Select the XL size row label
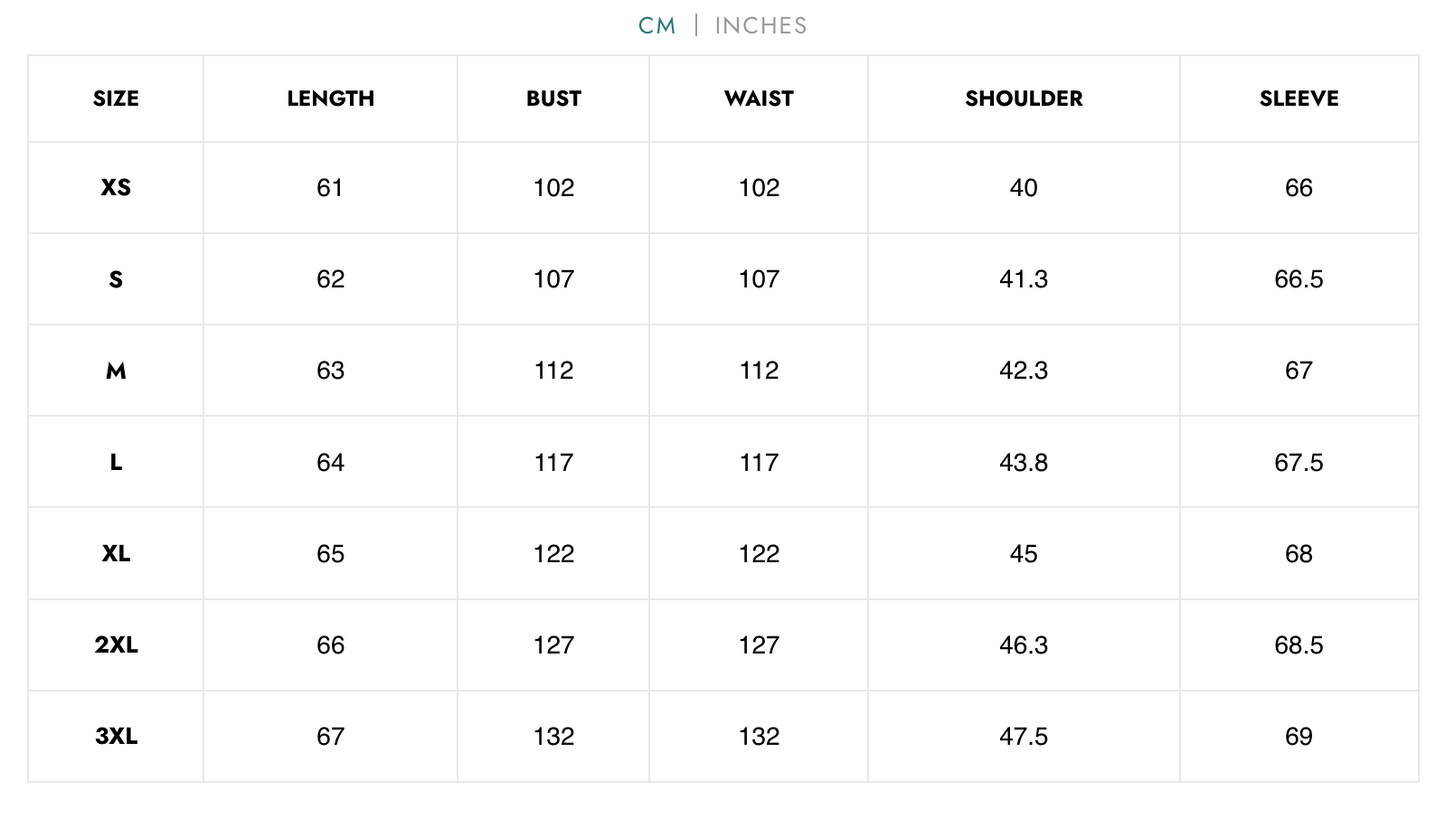The height and width of the screenshot is (837, 1445). (116, 553)
